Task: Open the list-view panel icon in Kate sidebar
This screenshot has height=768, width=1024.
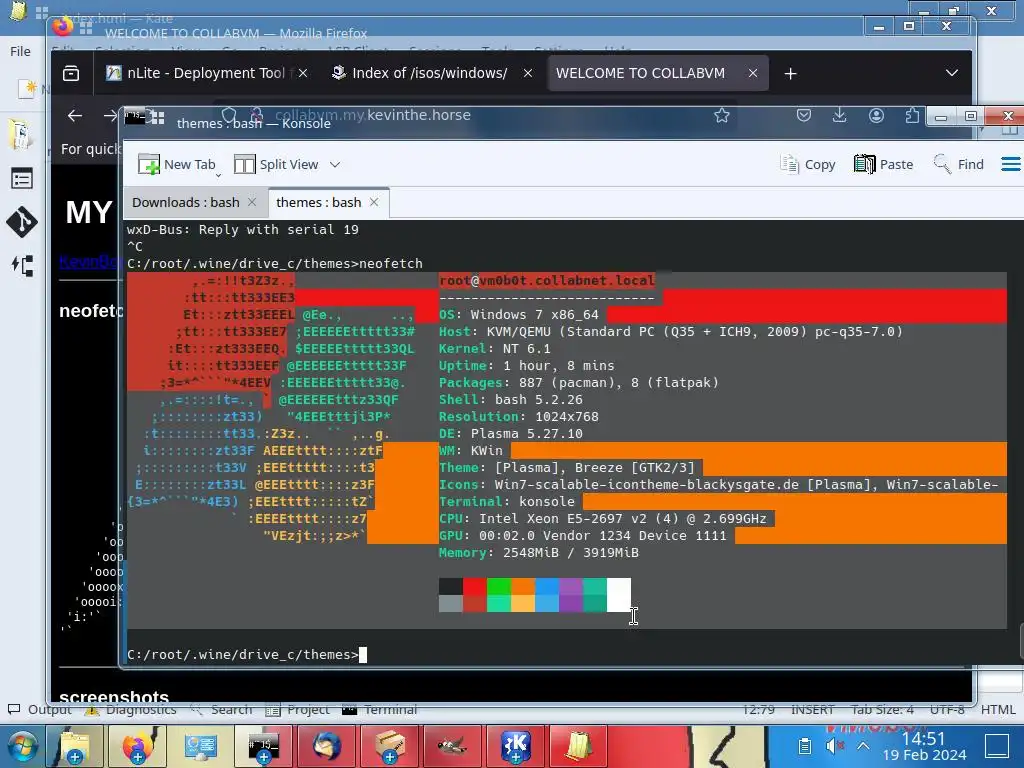Action: tap(22, 178)
